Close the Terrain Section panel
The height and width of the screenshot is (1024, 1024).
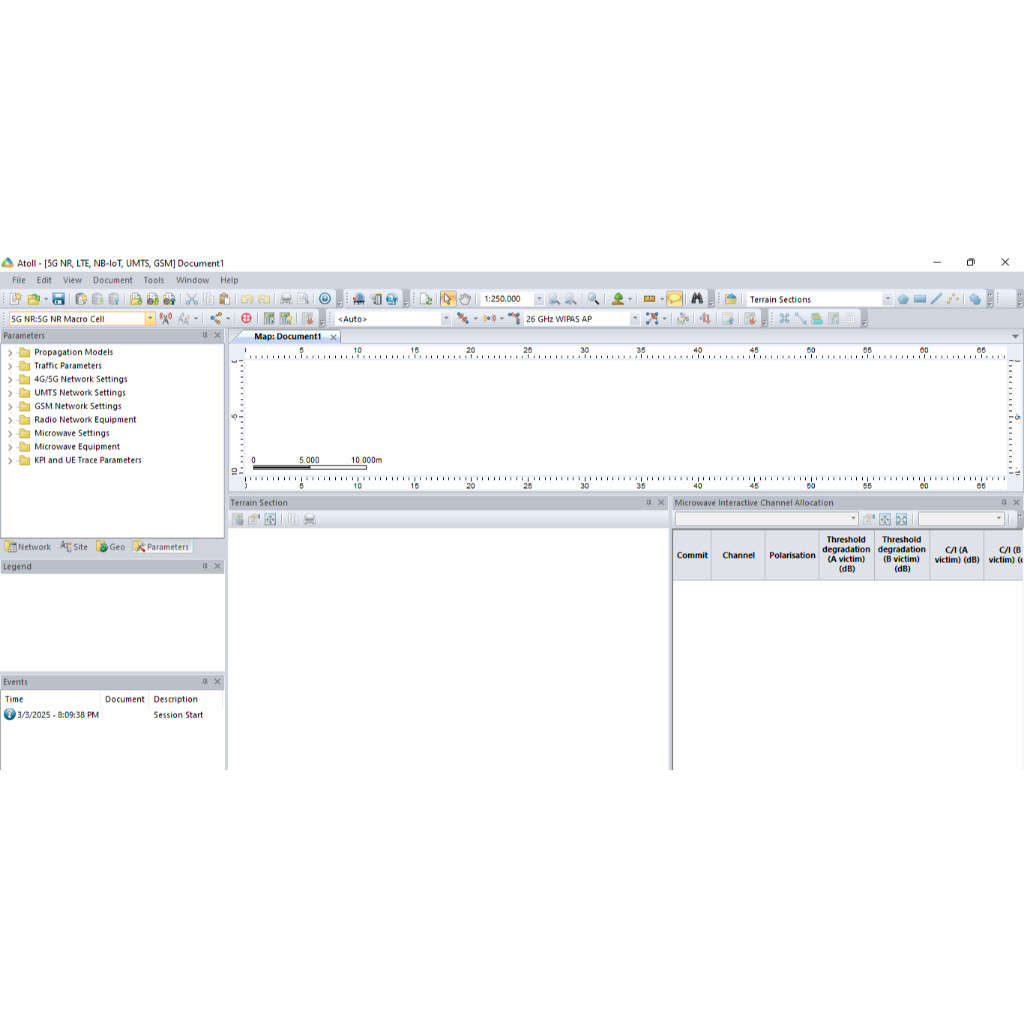(661, 502)
